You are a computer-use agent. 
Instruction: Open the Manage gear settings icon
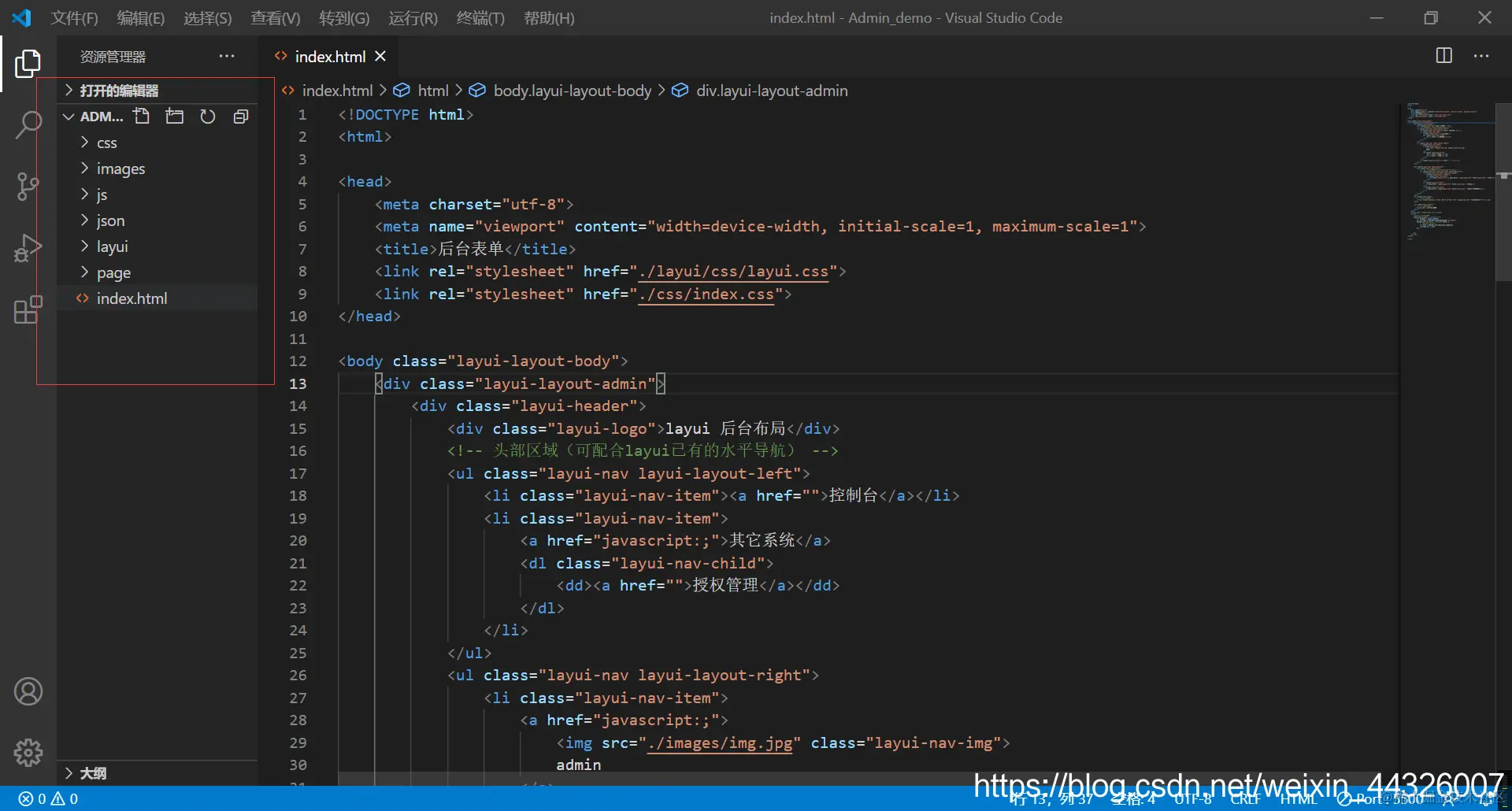28,753
